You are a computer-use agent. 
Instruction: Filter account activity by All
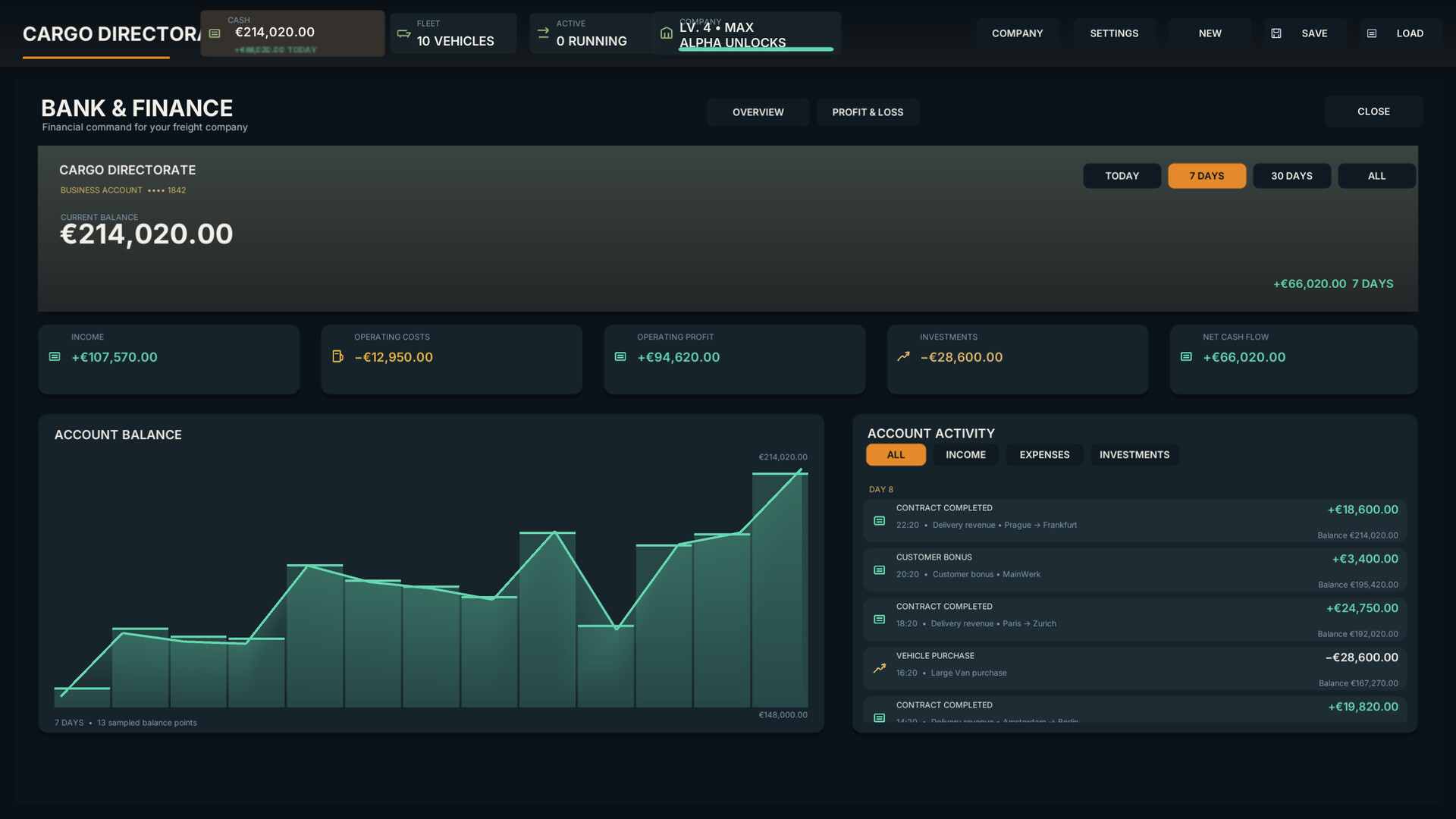(896, 455)
